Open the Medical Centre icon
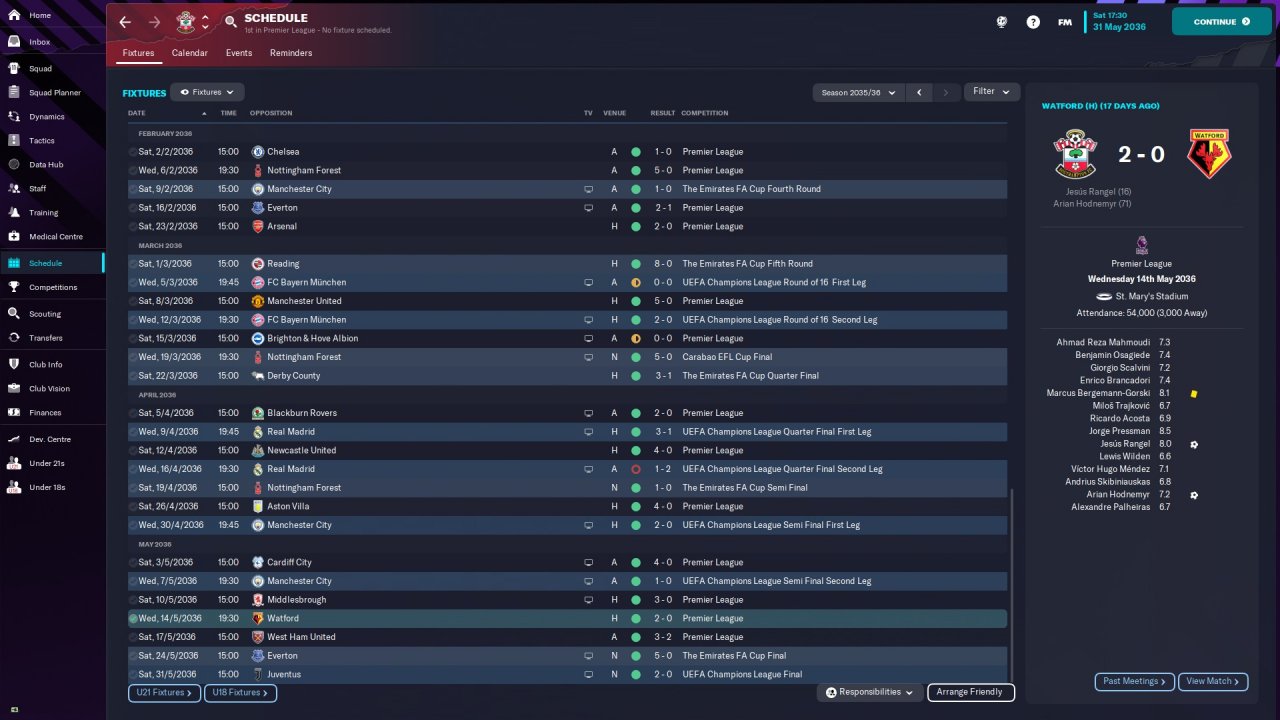1280x720 pixels. point(14,237)
